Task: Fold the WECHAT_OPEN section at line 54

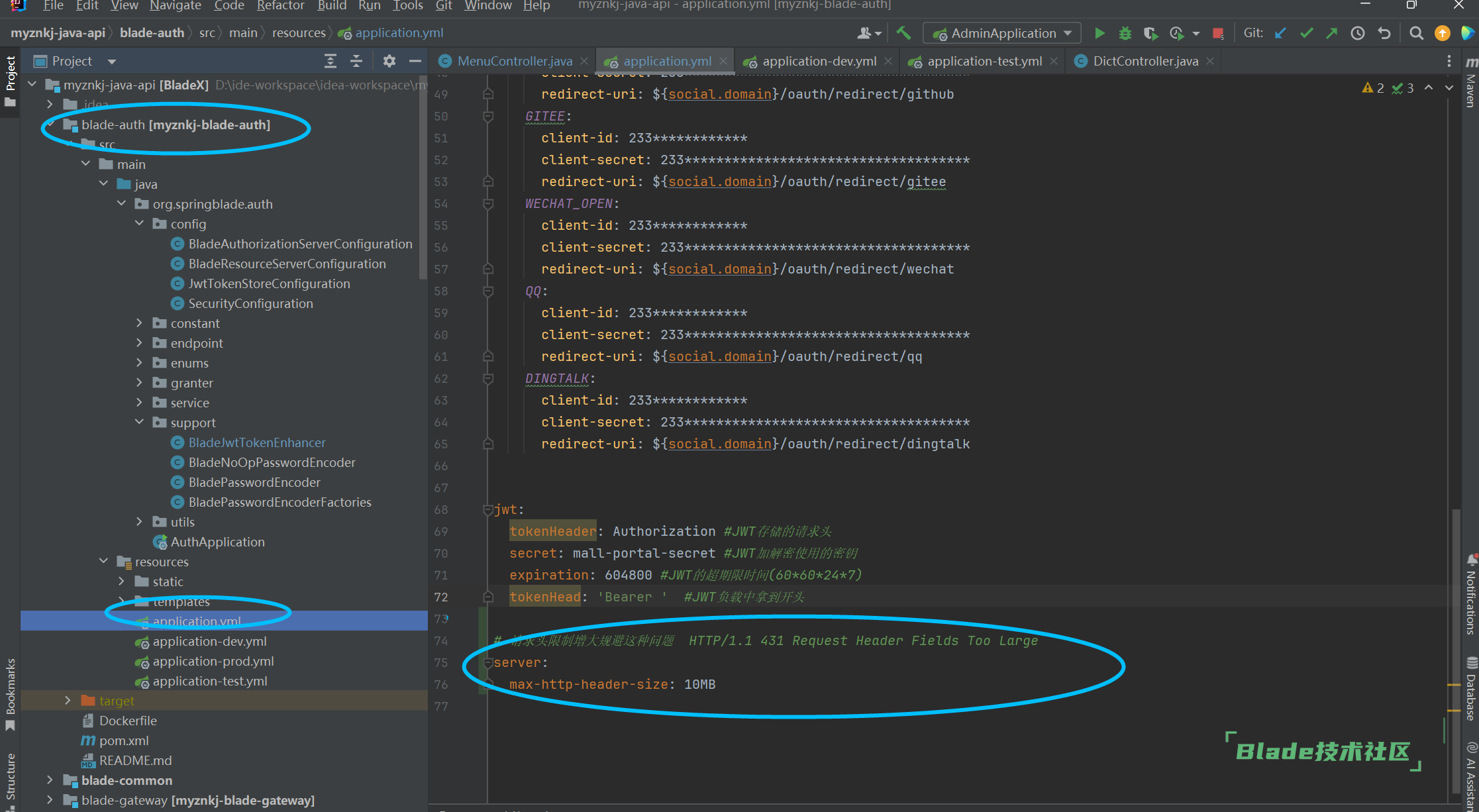Action: (488, 203)
